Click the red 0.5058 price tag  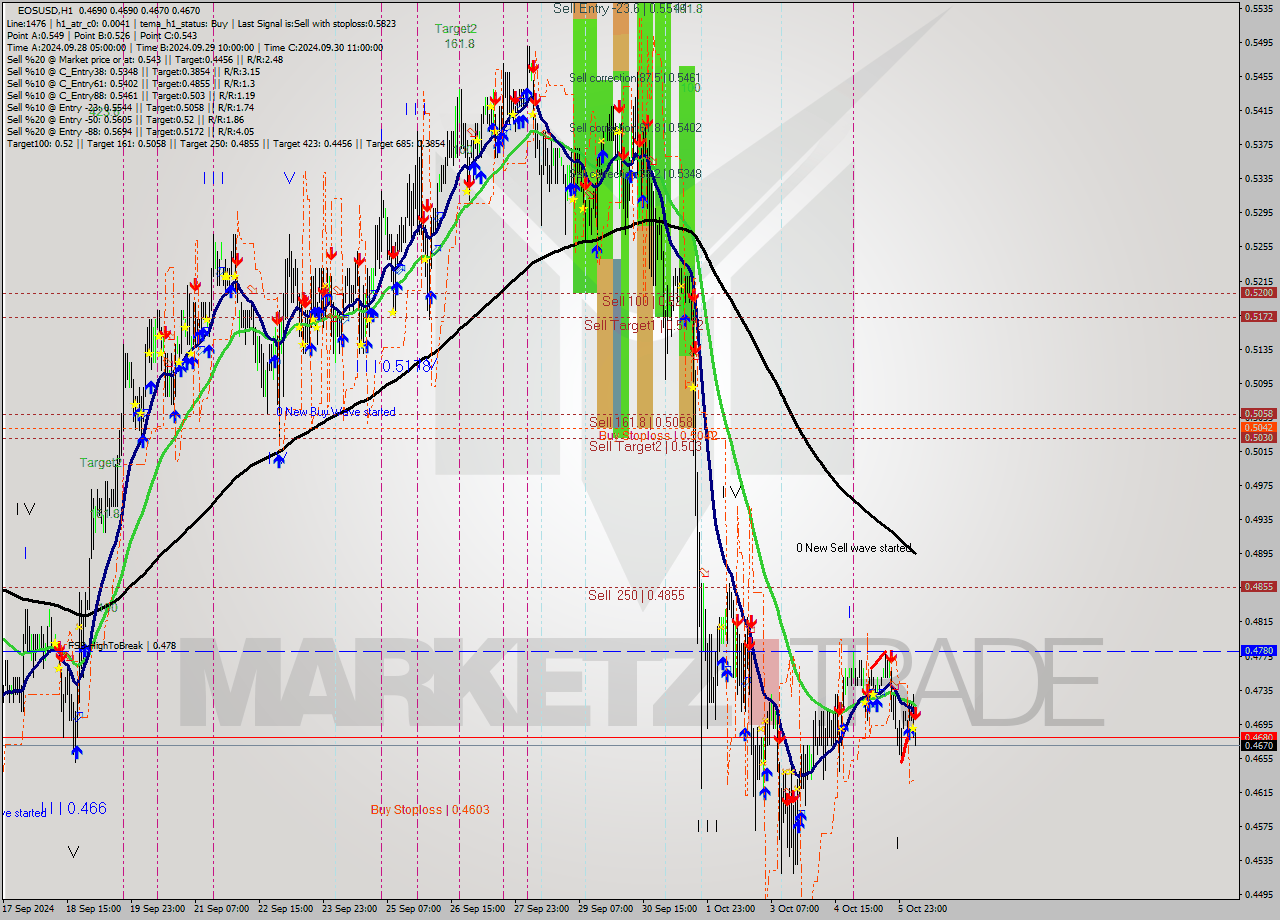pos(1258,414)
